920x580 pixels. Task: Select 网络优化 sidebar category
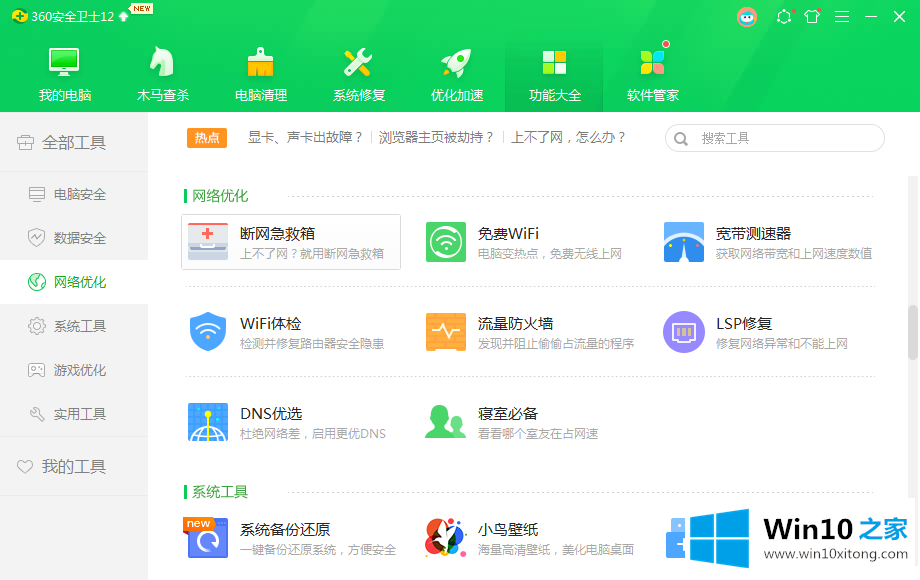point(74,282)
